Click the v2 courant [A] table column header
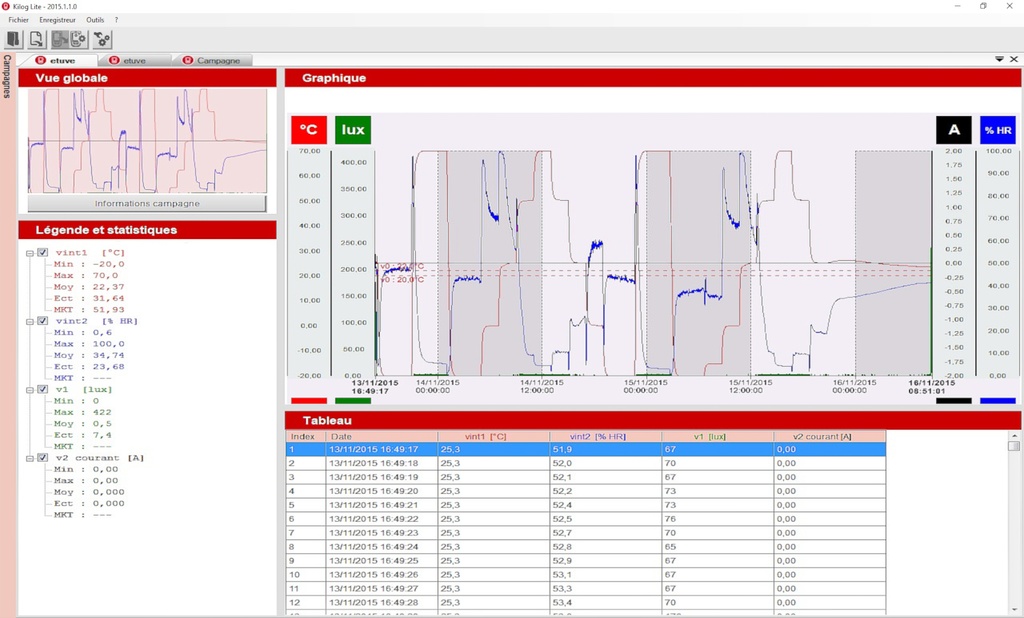This screenshot has height=618, width=1024. tap(830, 436)
